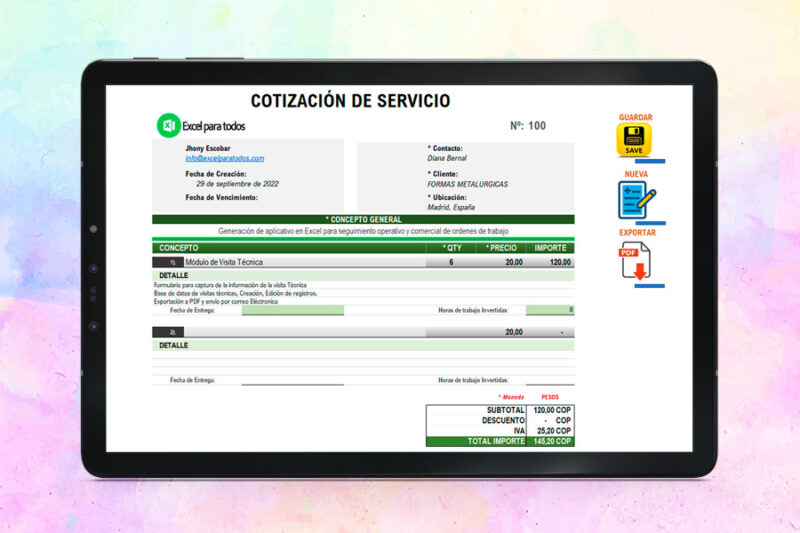
Task: Select the detail line about Formulario para captura
Action: 230,285
